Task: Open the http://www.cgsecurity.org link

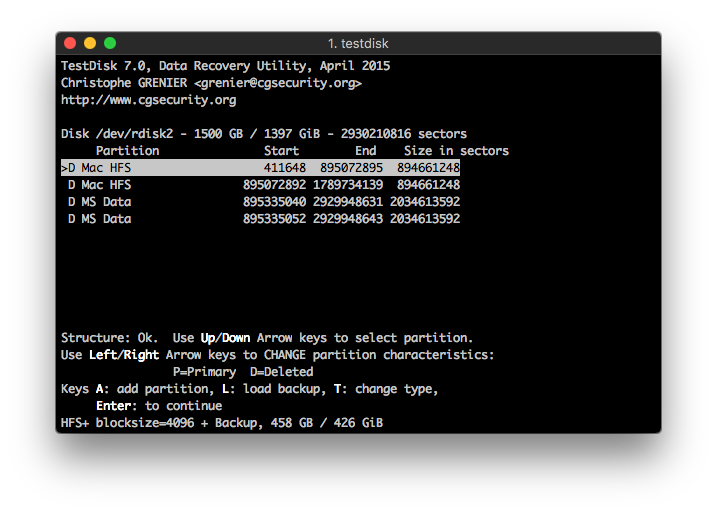Action: pos(148,100)
